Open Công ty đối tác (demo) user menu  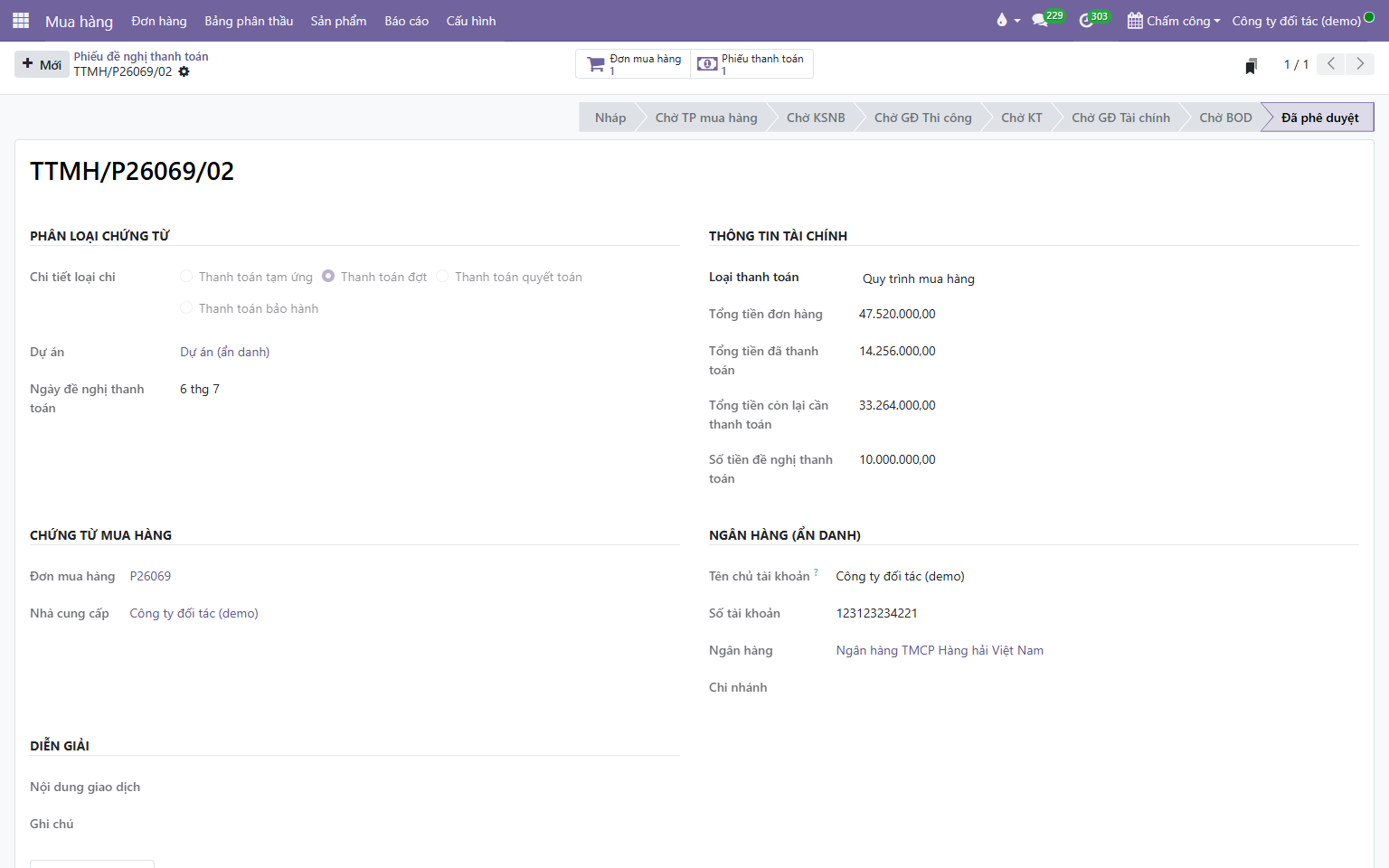pos(1303,21)
